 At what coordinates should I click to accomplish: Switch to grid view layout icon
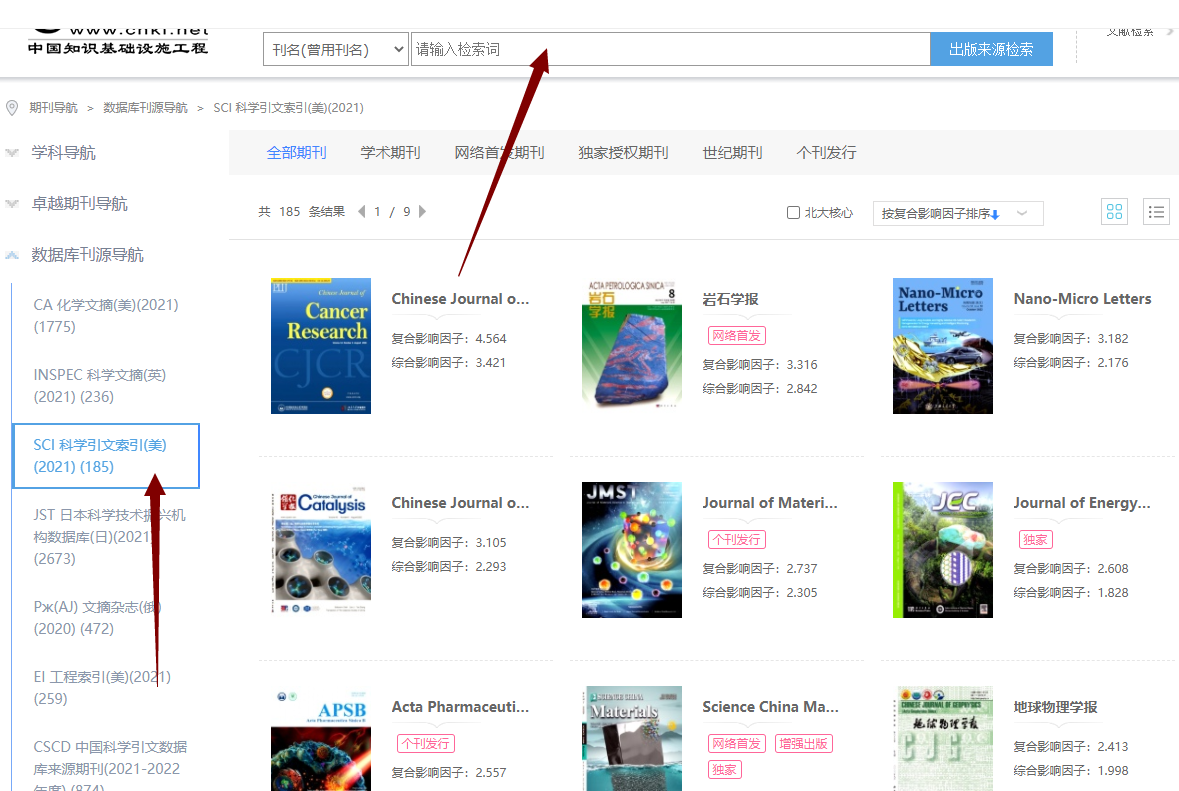click(1114, 212)
